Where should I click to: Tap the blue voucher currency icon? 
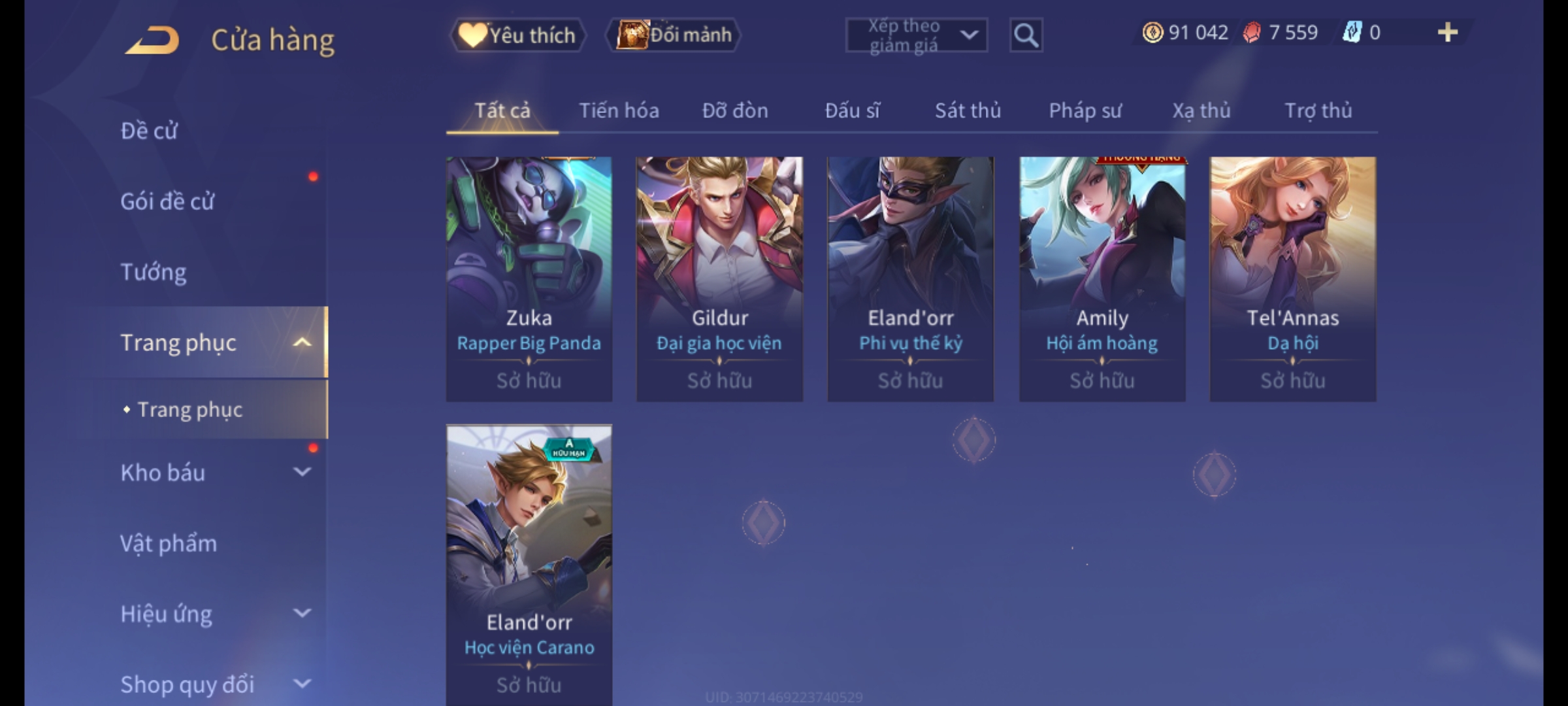[x=1352, y=32]
